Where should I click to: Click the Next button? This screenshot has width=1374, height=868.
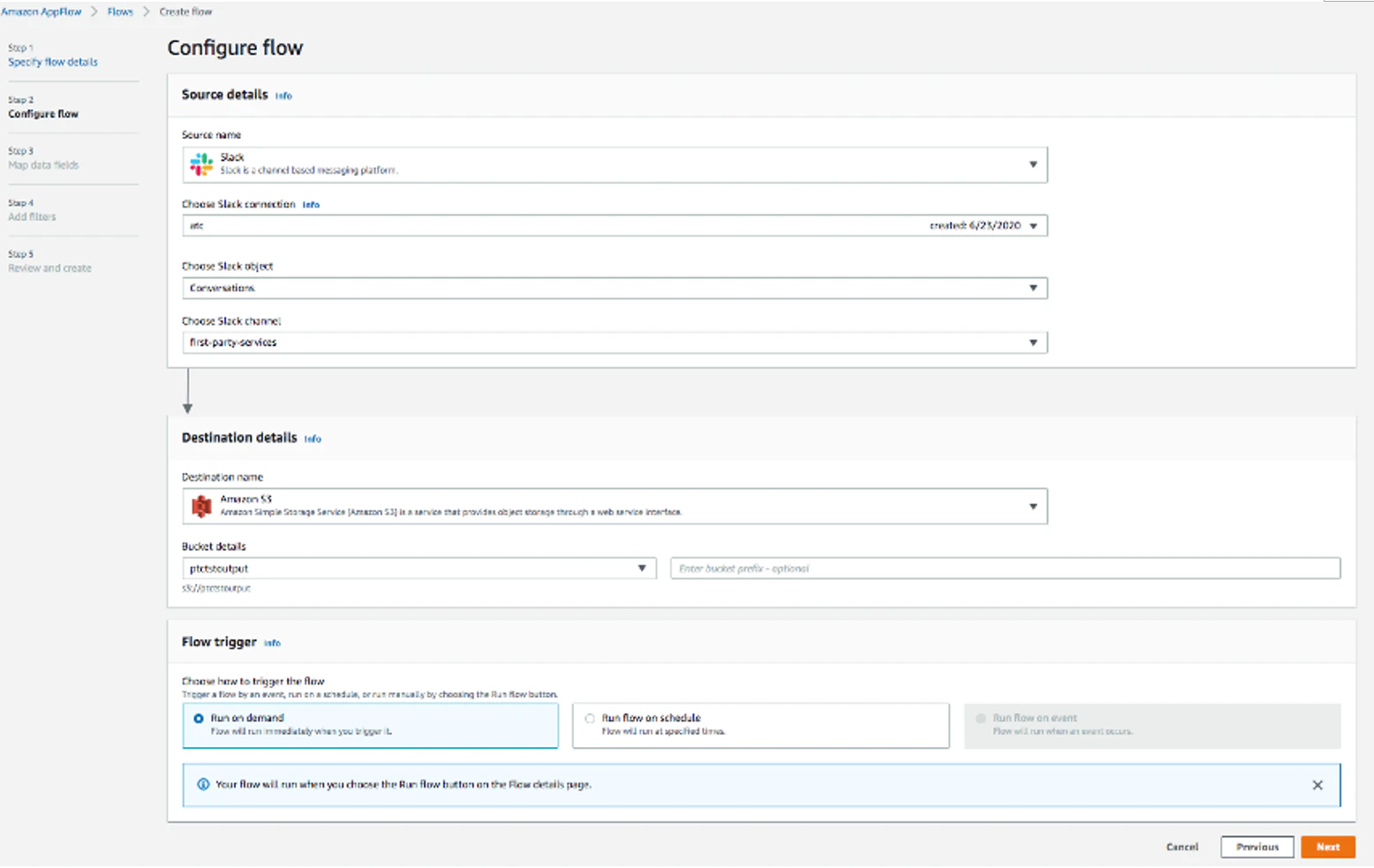[1328, 847]
